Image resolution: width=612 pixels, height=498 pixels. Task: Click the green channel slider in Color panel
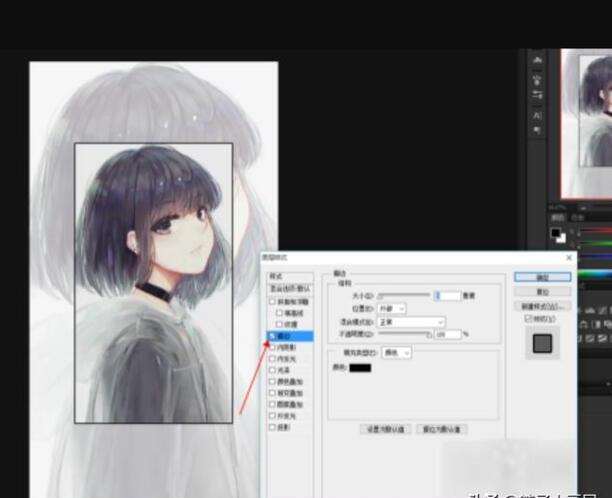click(595, 244)
